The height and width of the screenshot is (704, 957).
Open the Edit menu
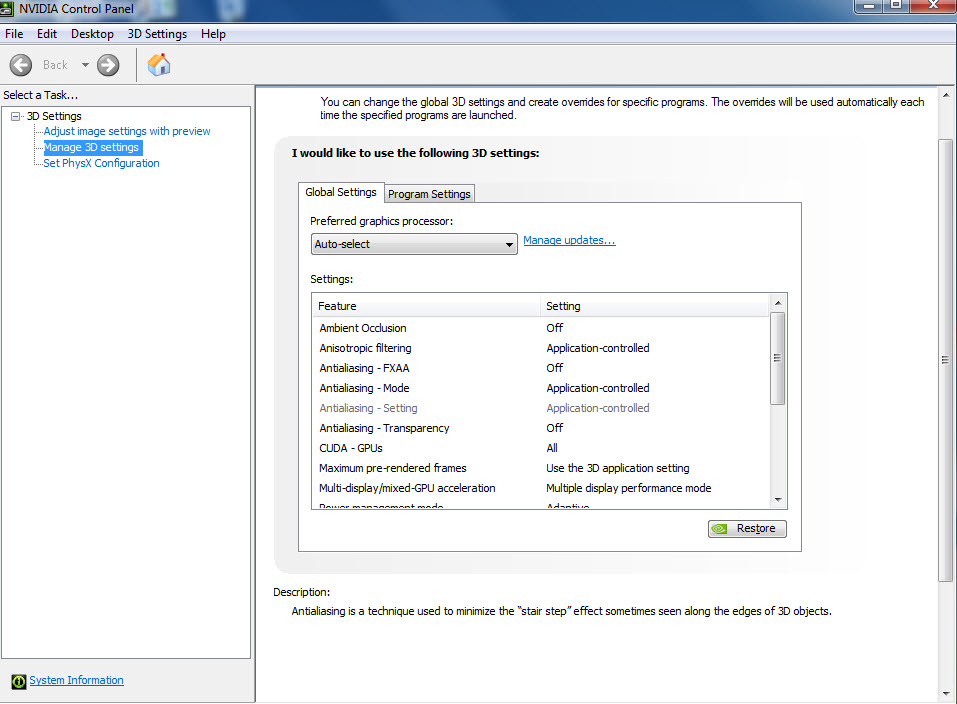coord(47,34)
